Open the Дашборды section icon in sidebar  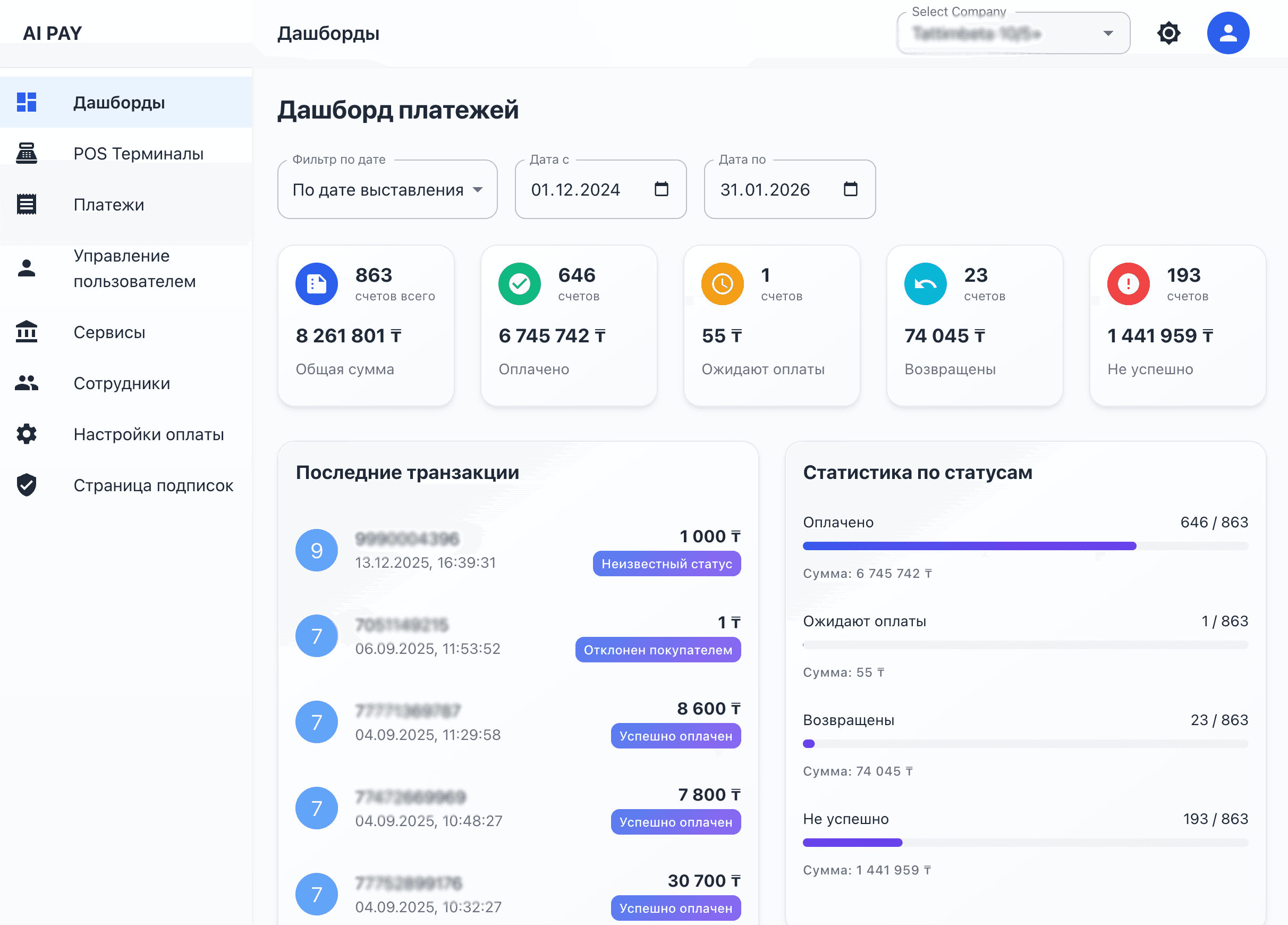click(26, 102)
